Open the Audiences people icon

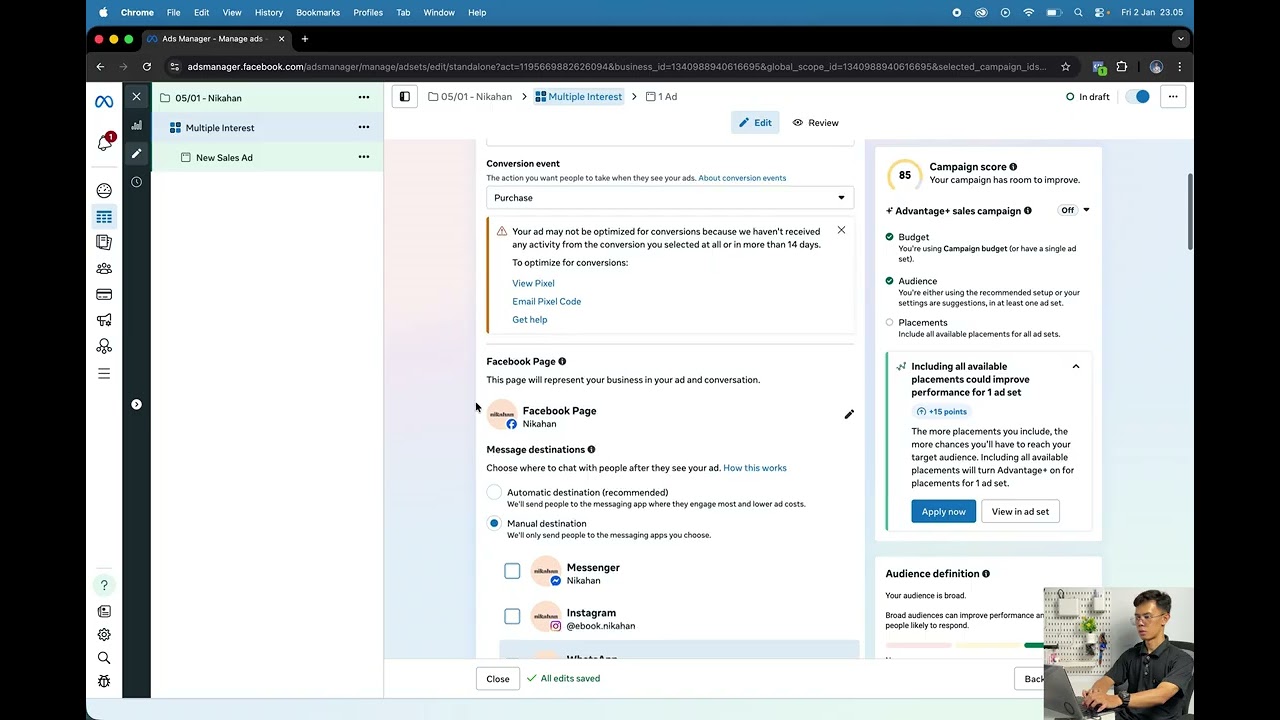104,268
